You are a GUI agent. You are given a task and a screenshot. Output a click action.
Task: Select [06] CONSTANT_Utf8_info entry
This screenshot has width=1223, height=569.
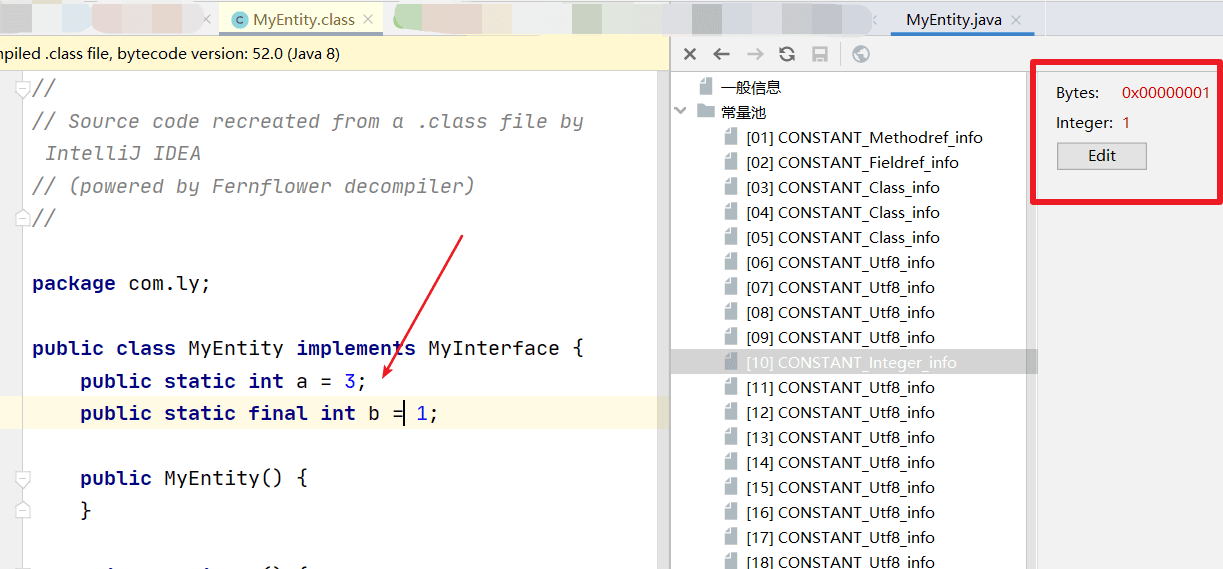coord(840,263)
